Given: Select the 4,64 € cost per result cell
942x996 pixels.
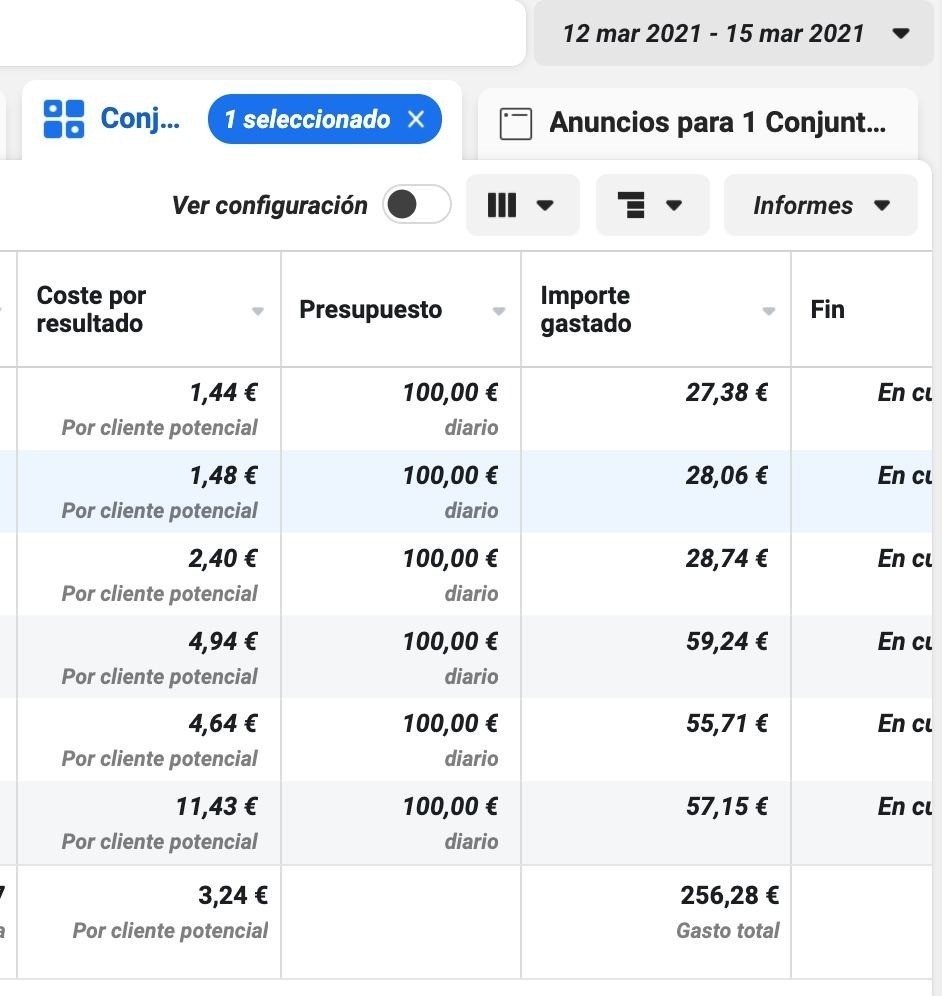Looking at the screenshot, I should (149, 739).
